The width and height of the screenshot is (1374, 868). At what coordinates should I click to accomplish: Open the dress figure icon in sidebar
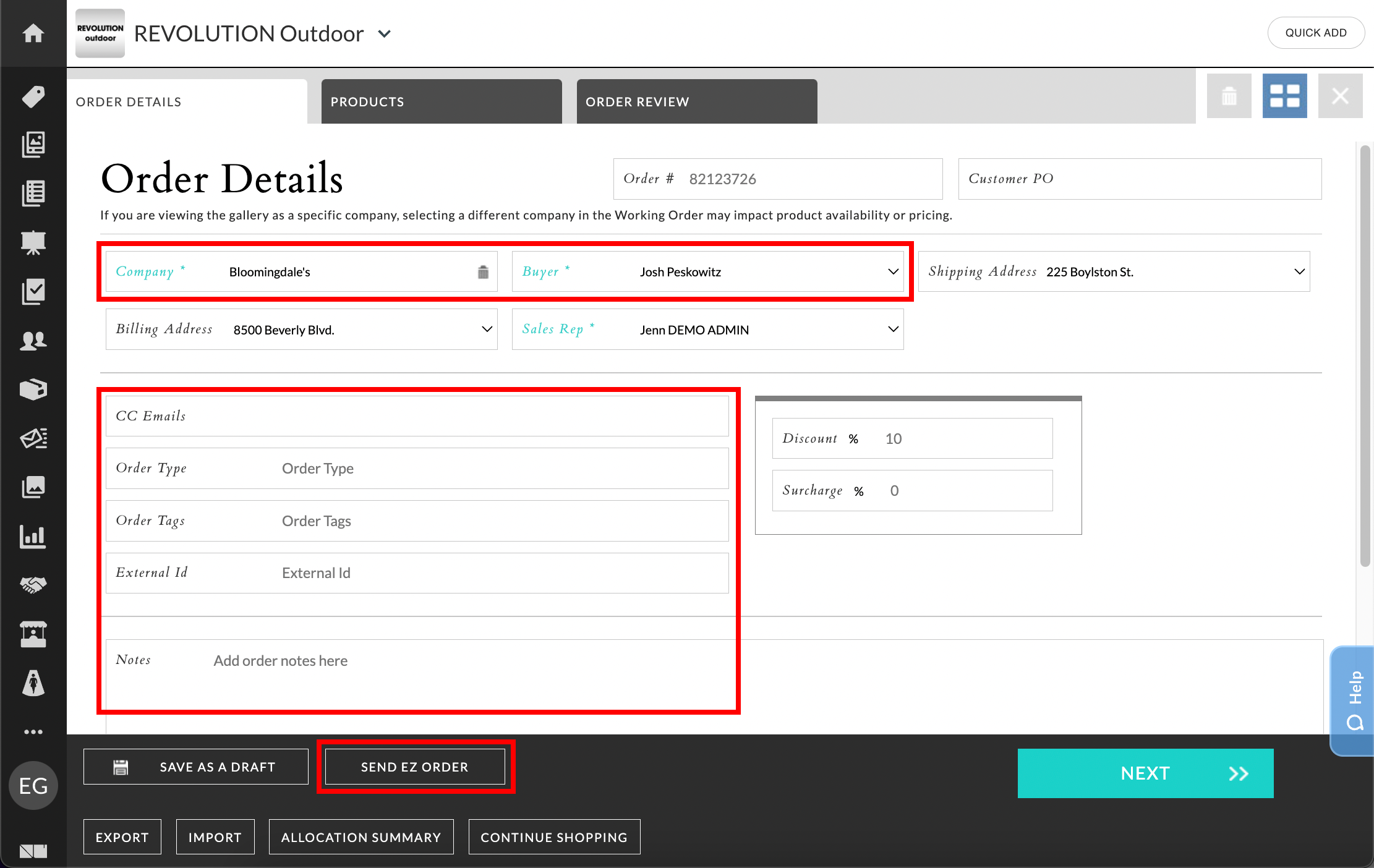coord(33,683)
